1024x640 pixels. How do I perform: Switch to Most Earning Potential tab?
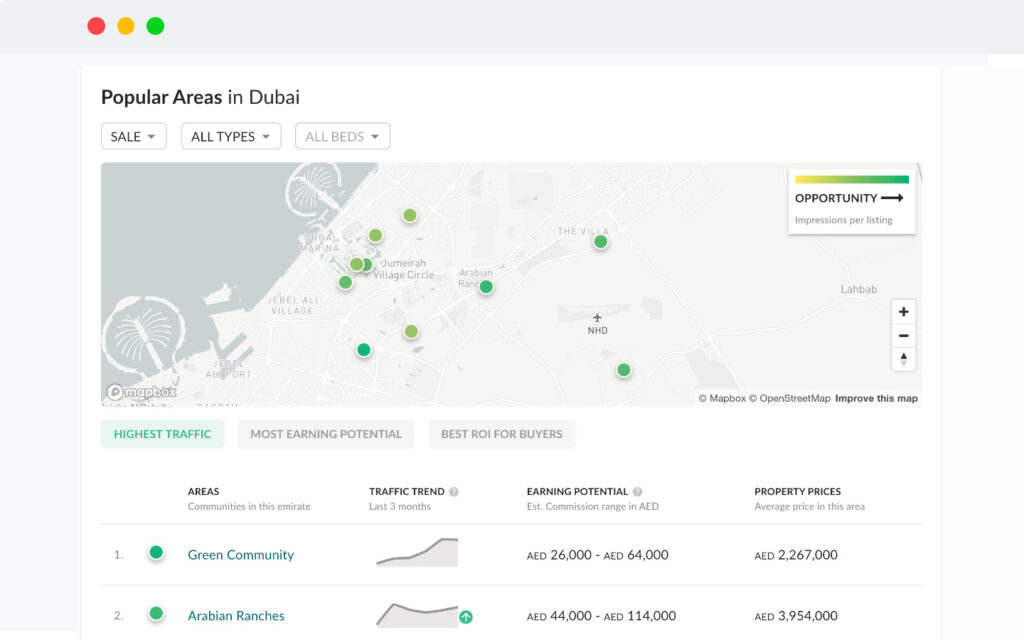(326, 434)
